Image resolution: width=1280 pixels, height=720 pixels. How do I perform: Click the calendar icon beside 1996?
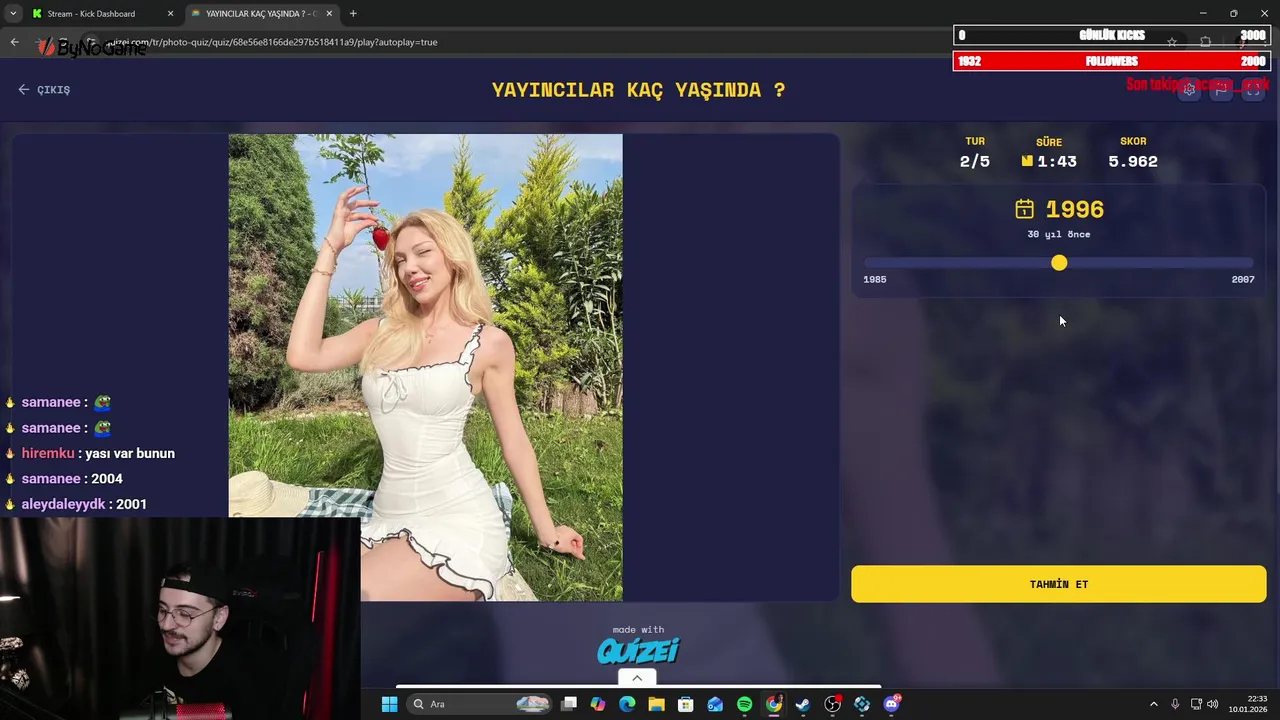[1024, 209]
